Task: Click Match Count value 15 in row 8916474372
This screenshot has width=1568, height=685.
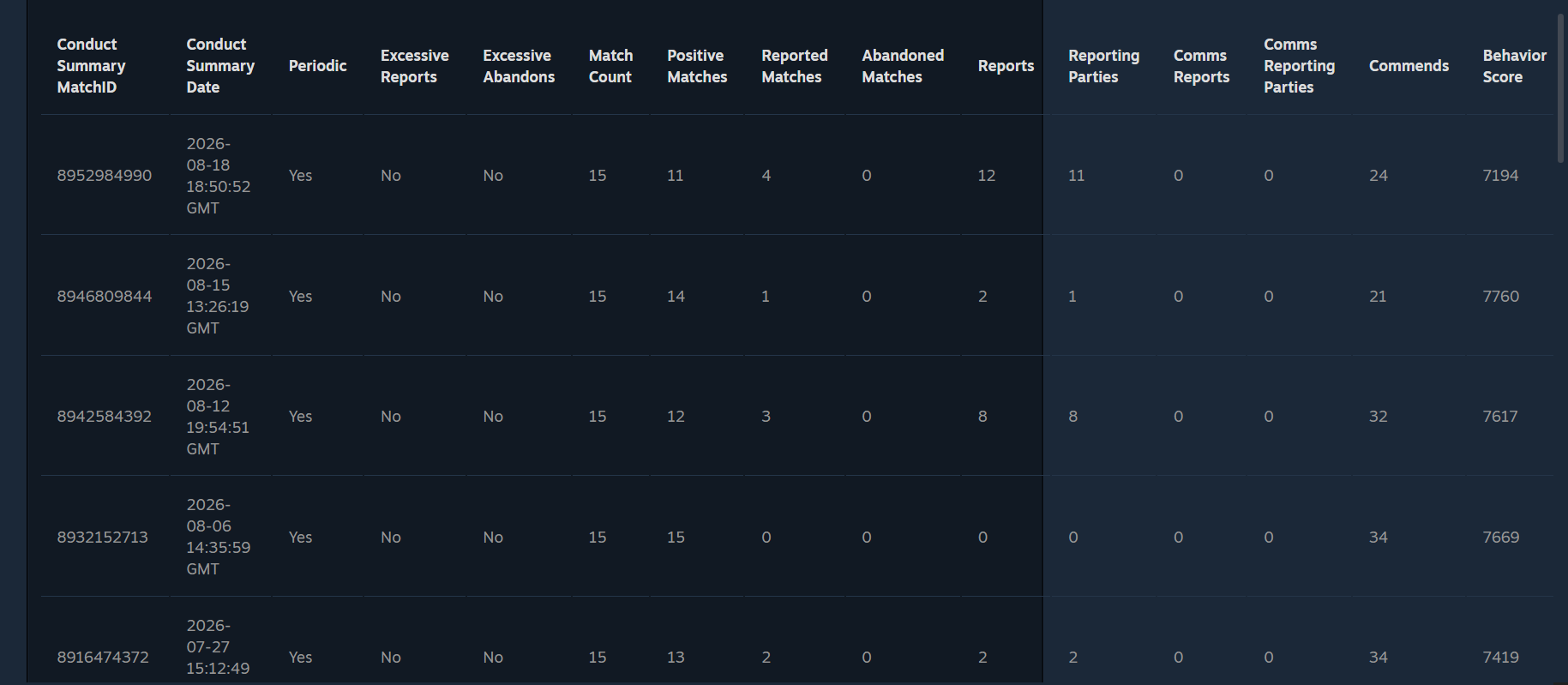Action: 598,657
